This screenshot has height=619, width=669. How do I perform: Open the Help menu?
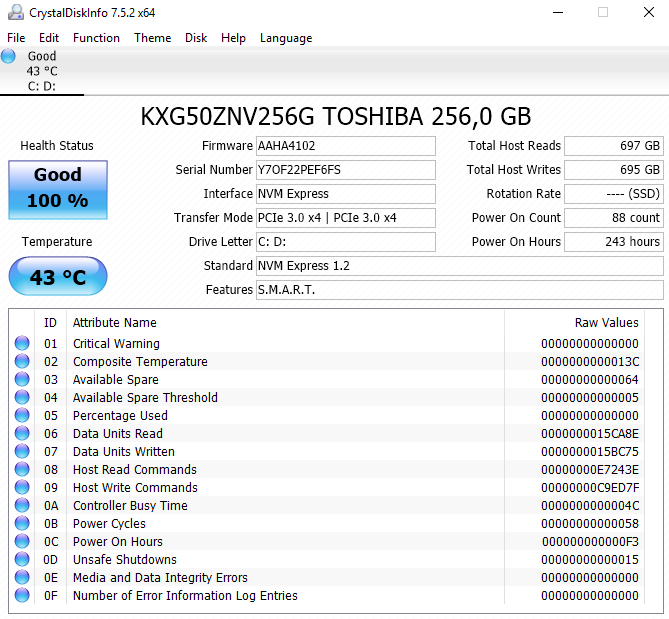[233, 38]
